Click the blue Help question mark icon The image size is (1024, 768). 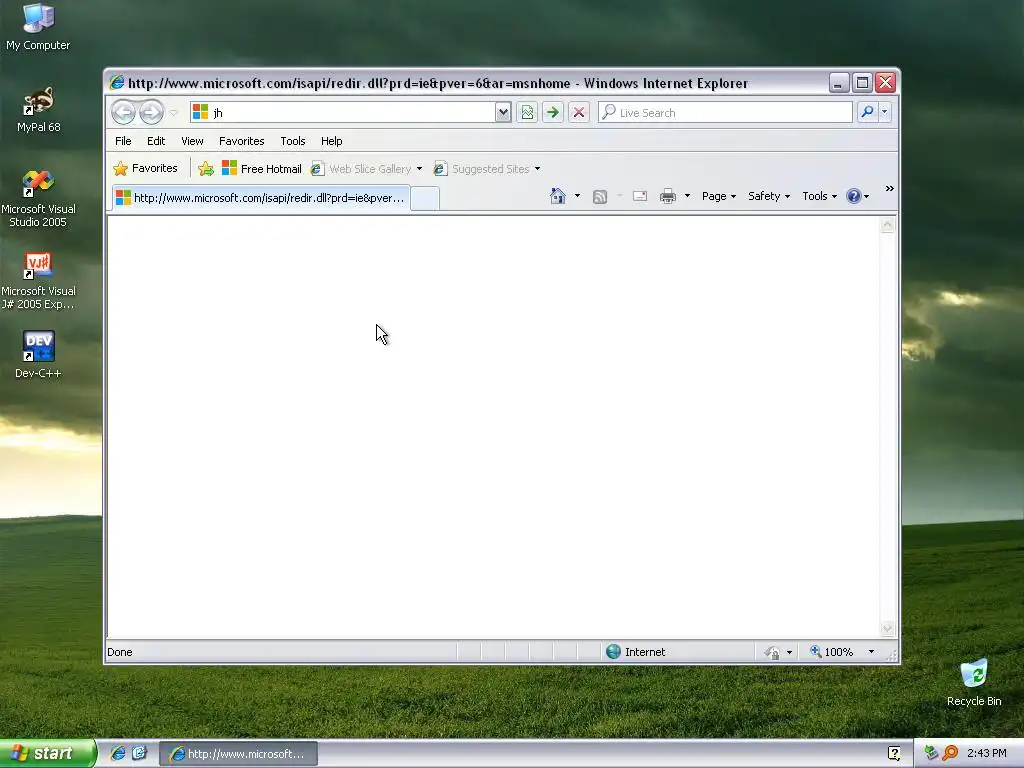(x=854, y=196)
